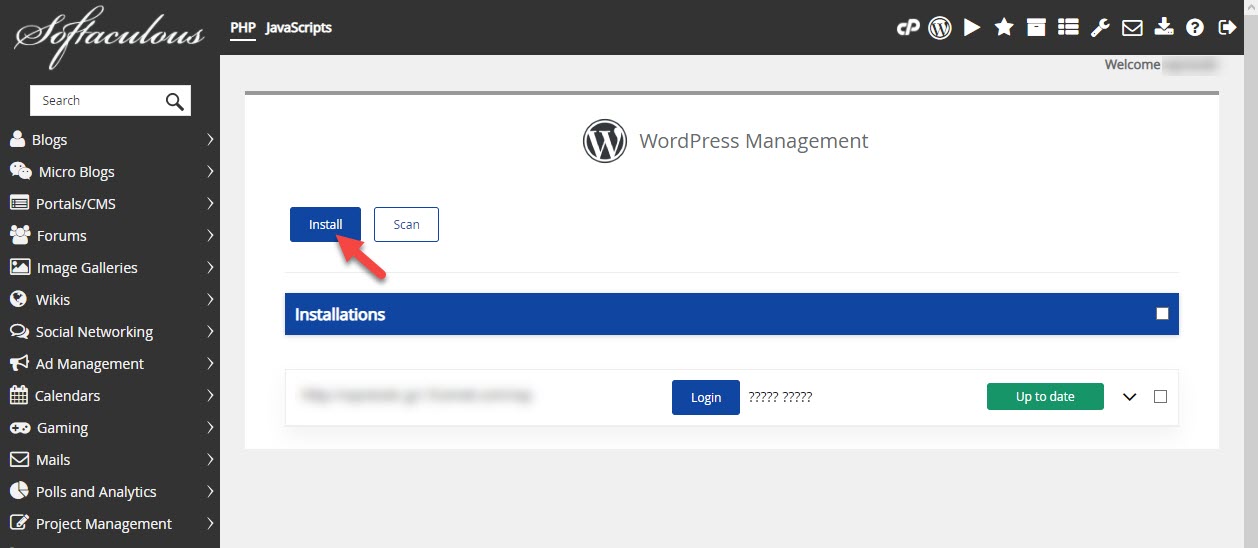Expand the Blogs category arrow
1258x548 pixels.
[x=210, y=139]
